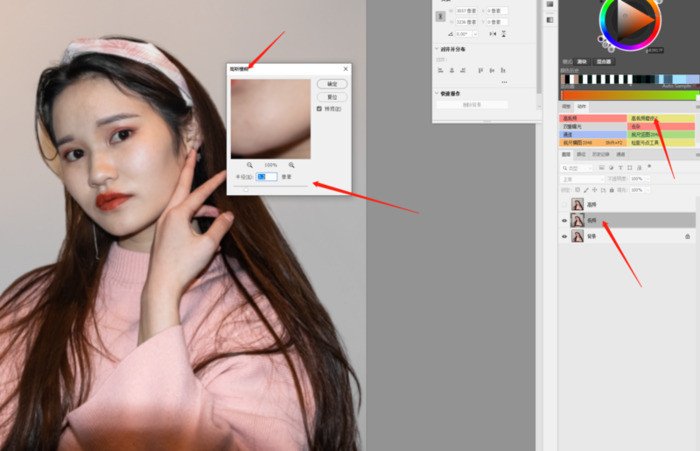This screenshot has height=451, width=700.
Task: Click the lock icon on background layer
Action: pos(687,237)
